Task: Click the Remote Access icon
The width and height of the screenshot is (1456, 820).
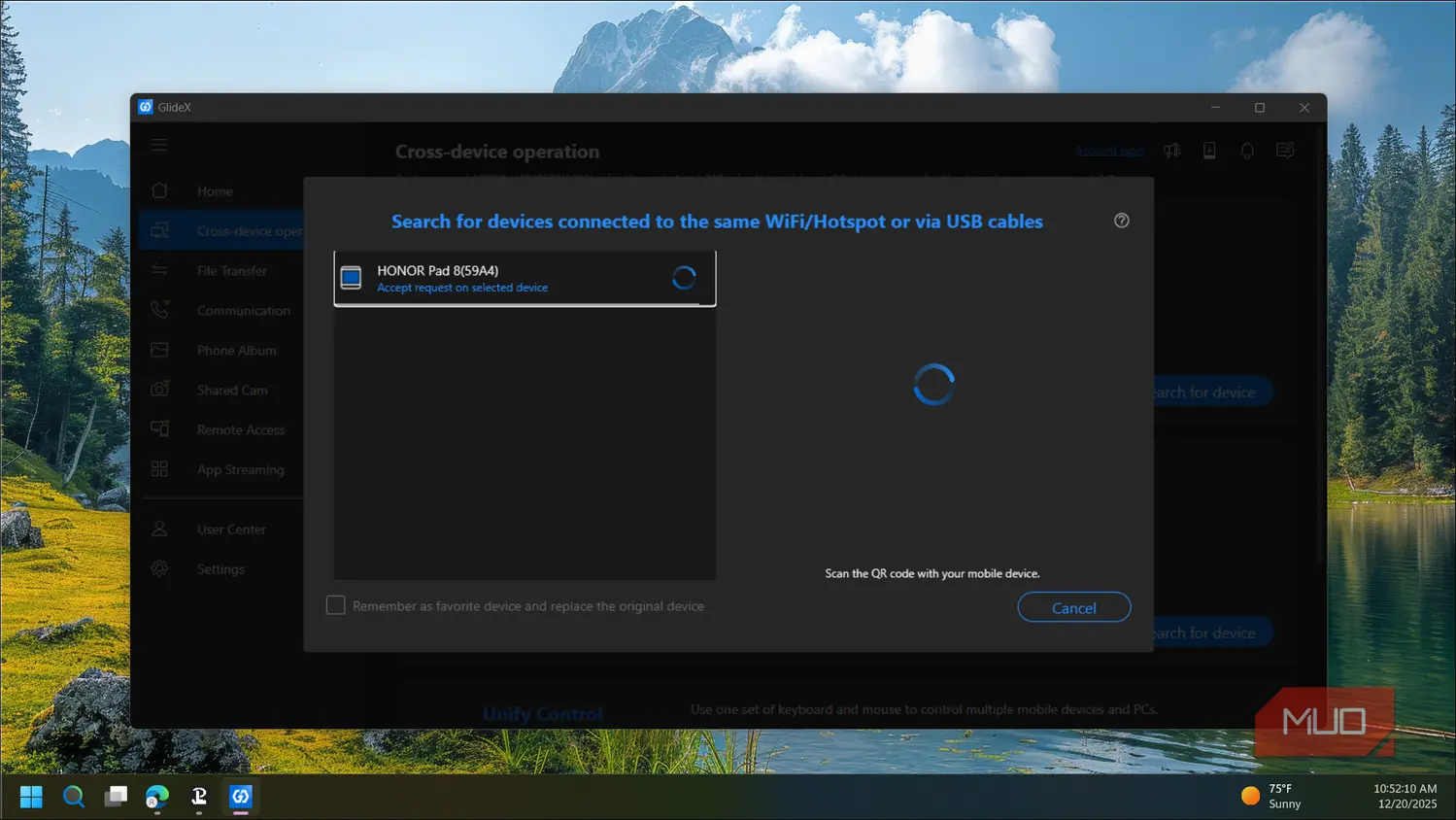Action: tap(160, 429)
